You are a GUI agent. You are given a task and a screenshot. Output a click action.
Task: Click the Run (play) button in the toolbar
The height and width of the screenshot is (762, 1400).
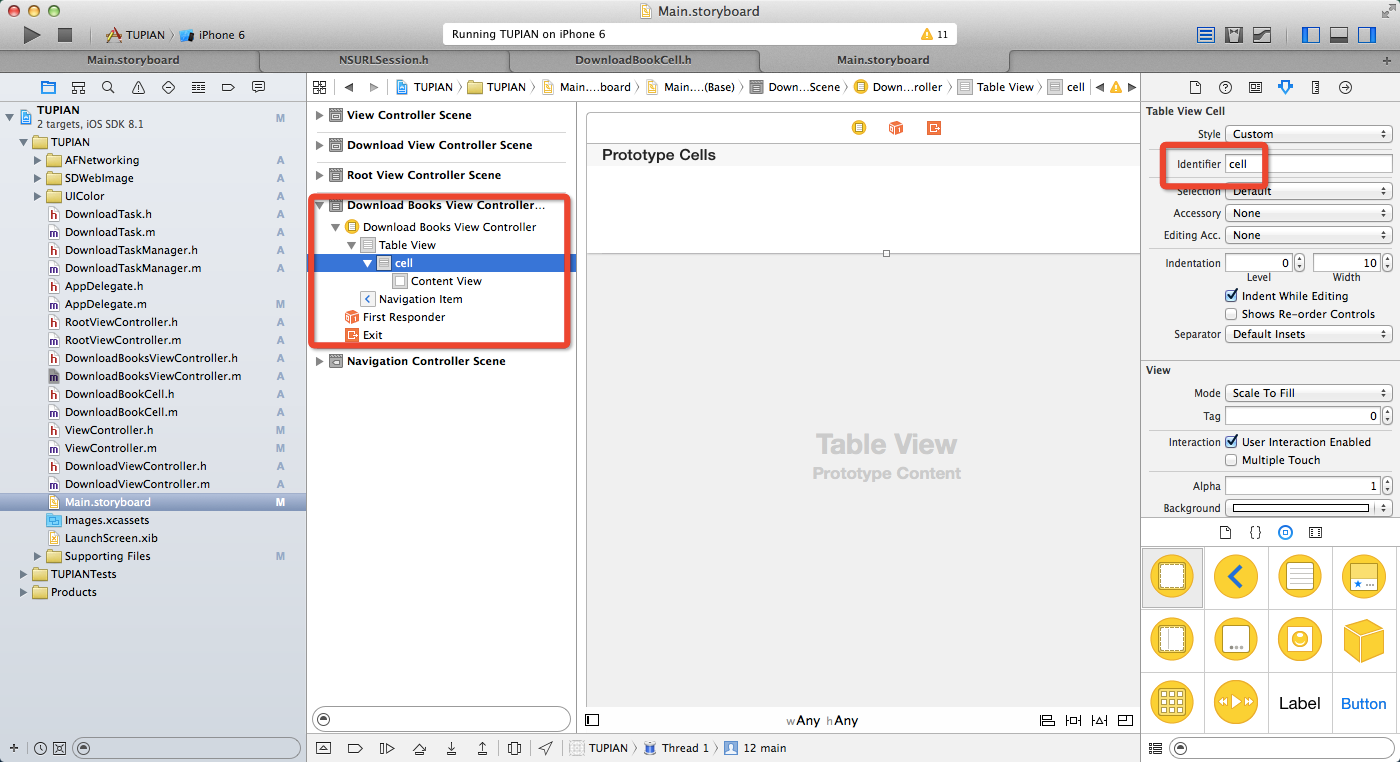click(32, 35)
